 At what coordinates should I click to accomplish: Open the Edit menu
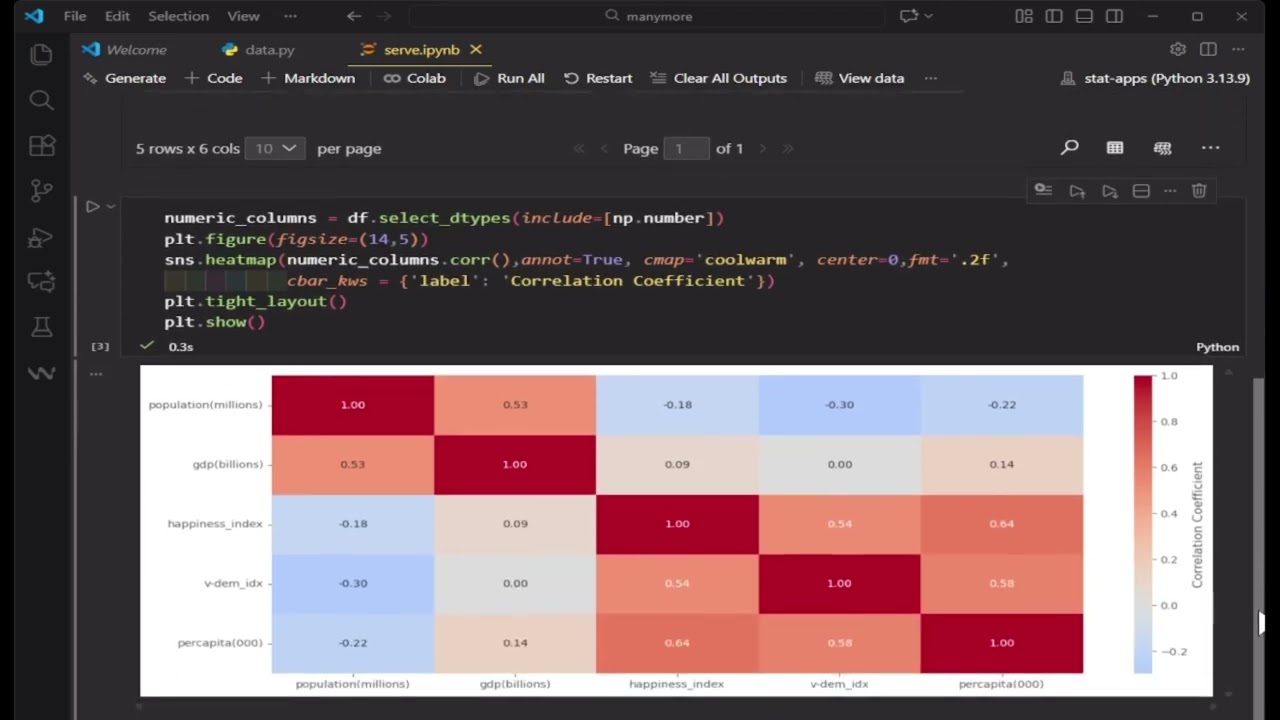[x=117, y=16]
